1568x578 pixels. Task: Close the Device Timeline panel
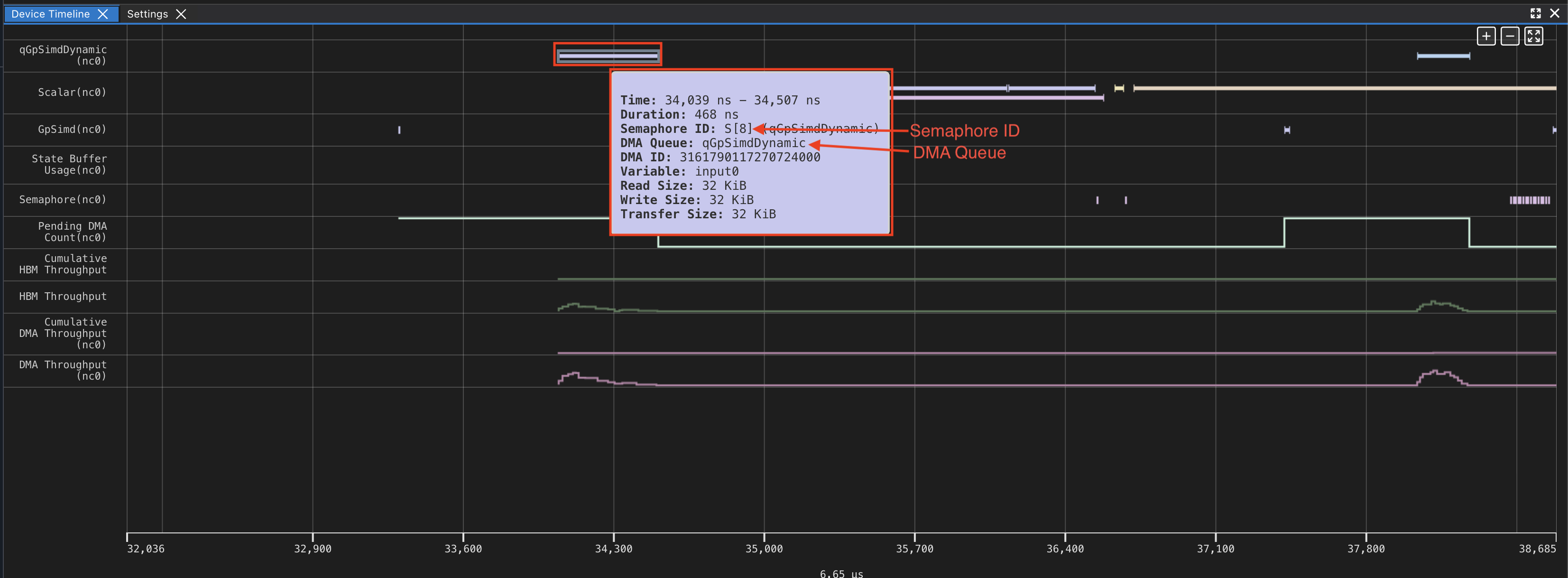point(1556,13)
